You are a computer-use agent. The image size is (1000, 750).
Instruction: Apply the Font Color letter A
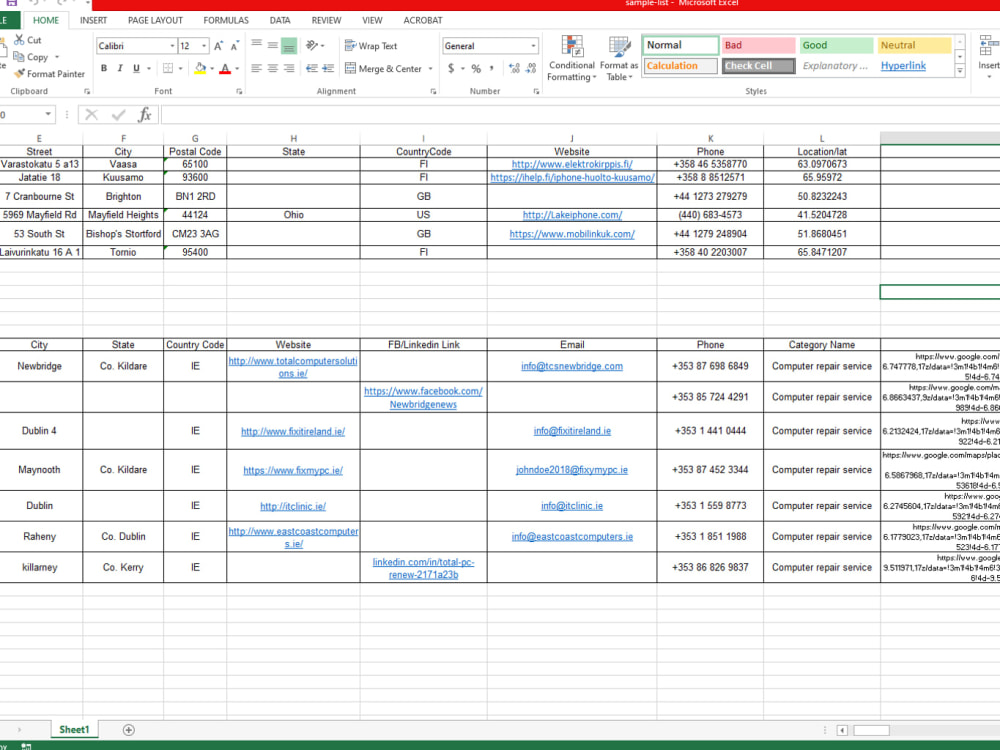coord(225,68)
